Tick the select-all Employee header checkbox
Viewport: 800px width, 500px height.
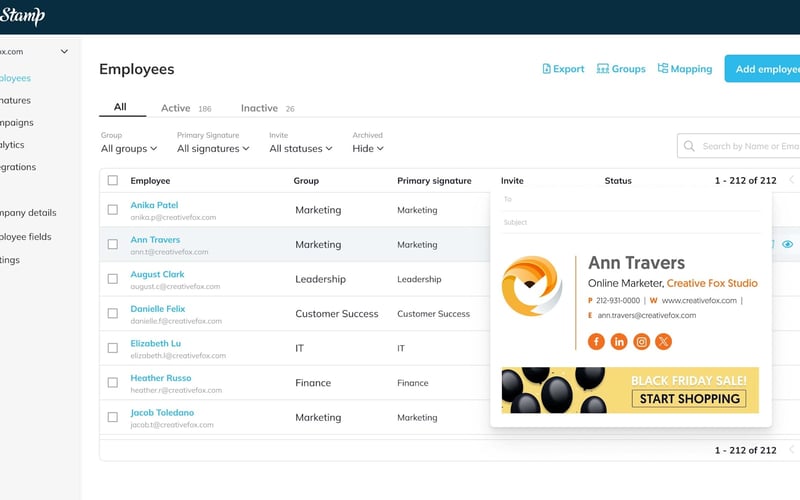(113, 180)
